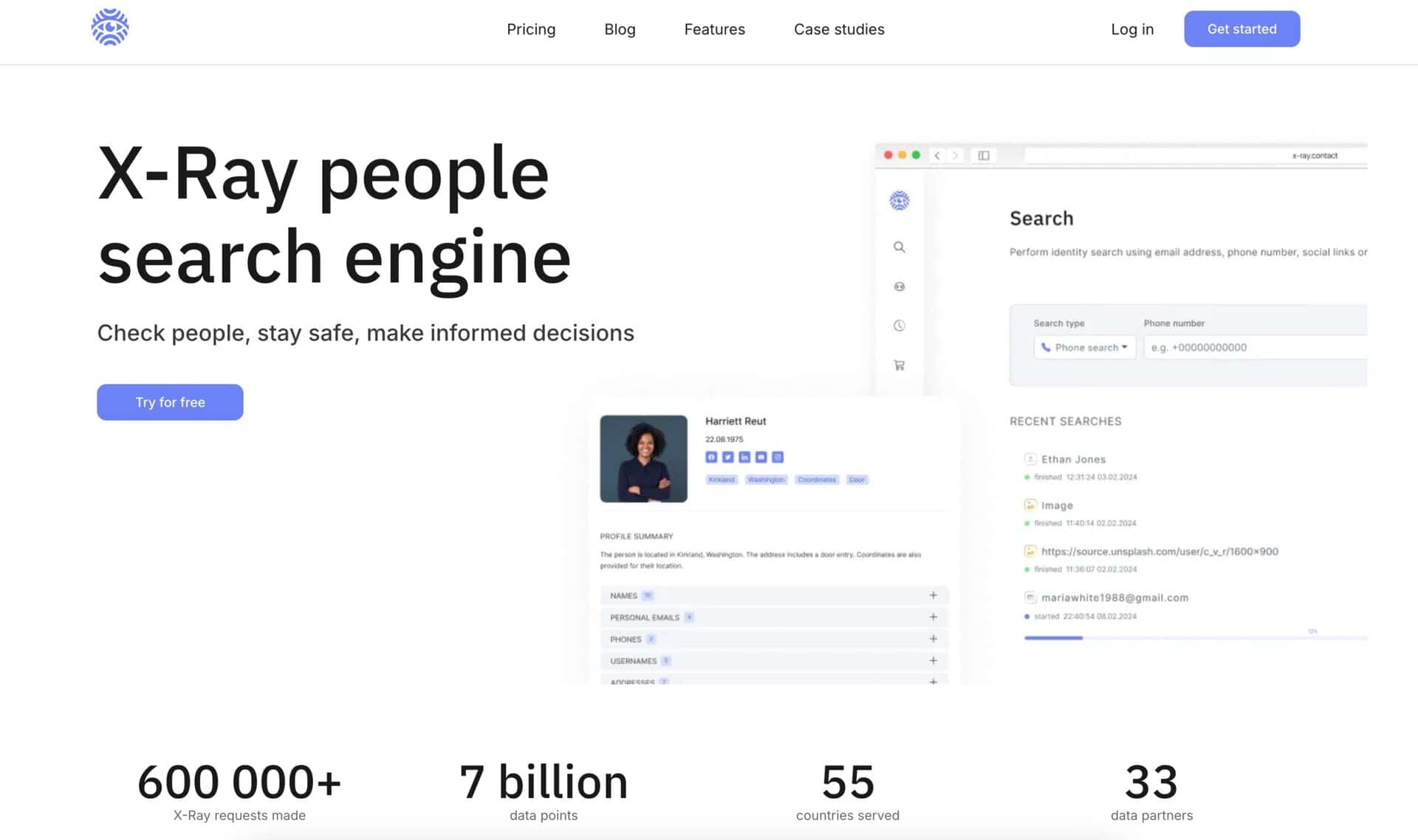Expand the PERSONAL EMAILS section

pos(933,617)
